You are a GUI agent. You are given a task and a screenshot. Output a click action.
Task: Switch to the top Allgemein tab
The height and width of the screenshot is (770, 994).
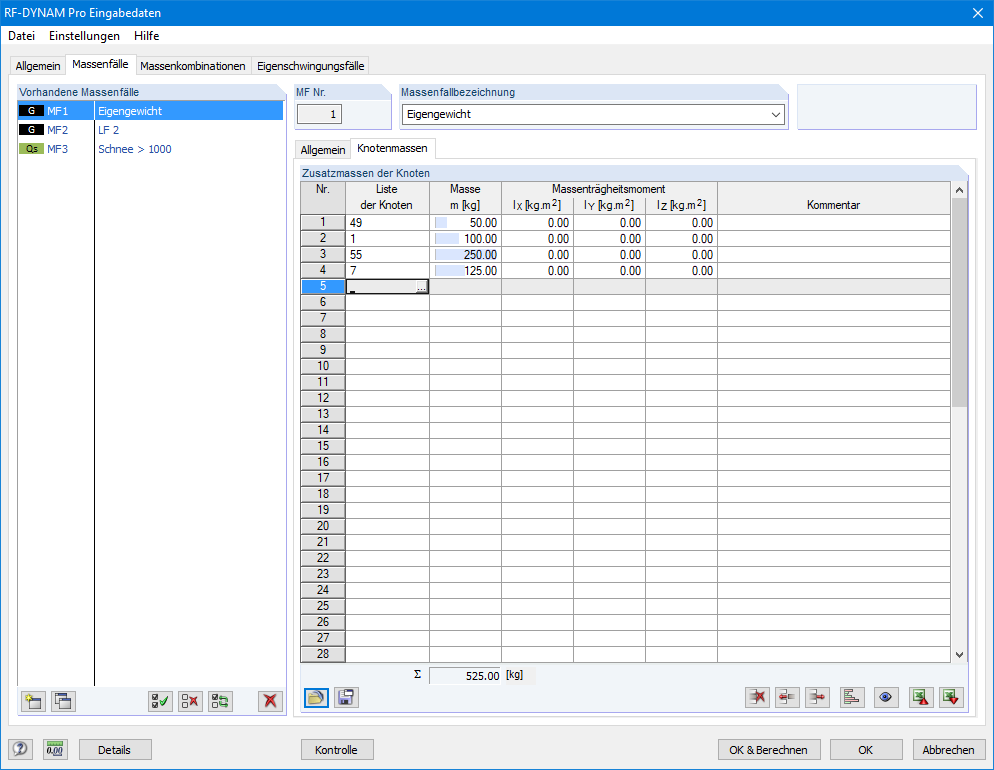coord(38,66)
